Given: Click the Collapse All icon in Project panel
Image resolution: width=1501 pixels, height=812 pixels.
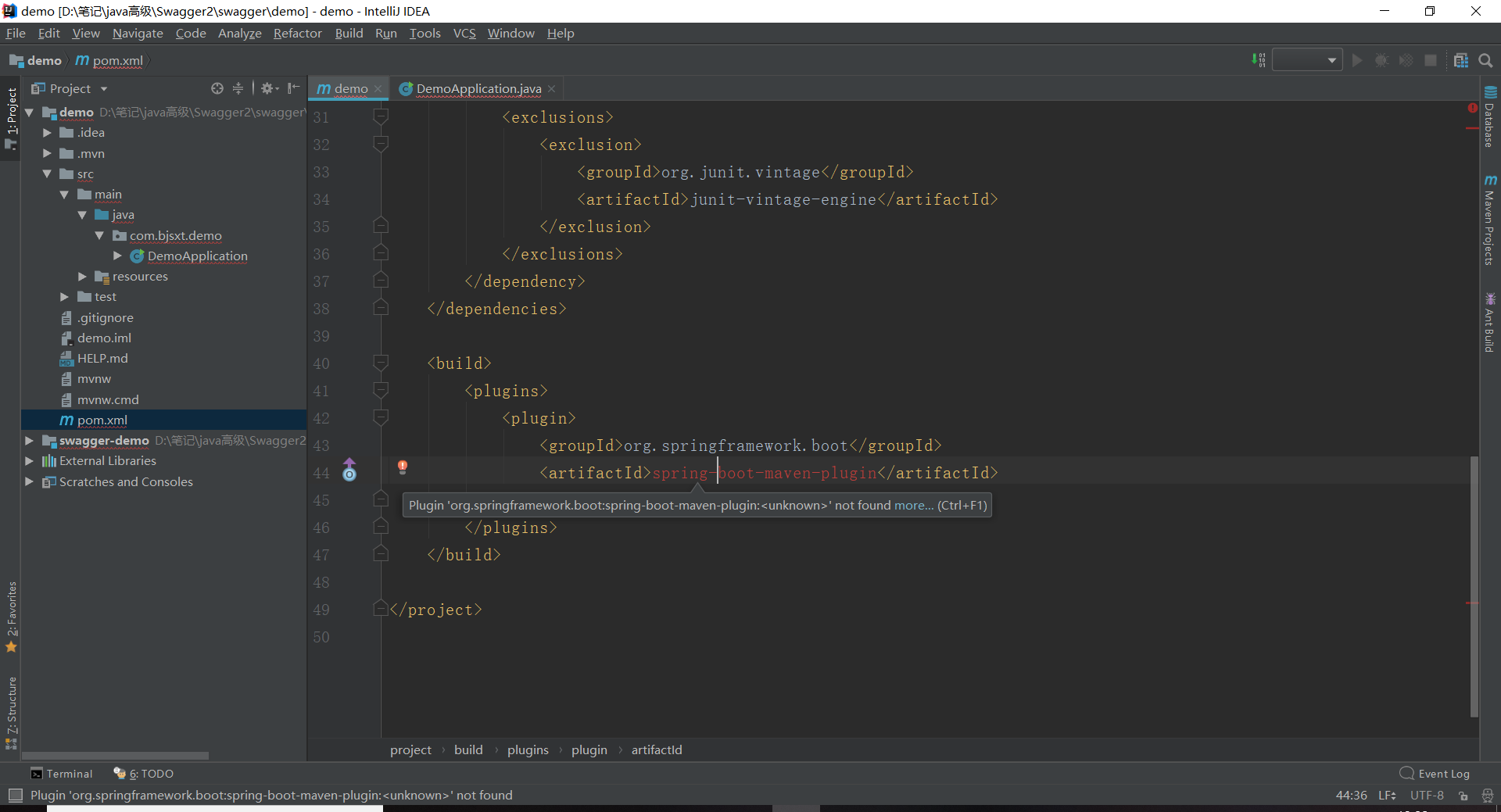Looking at the screenshot, I should [238, 88].
